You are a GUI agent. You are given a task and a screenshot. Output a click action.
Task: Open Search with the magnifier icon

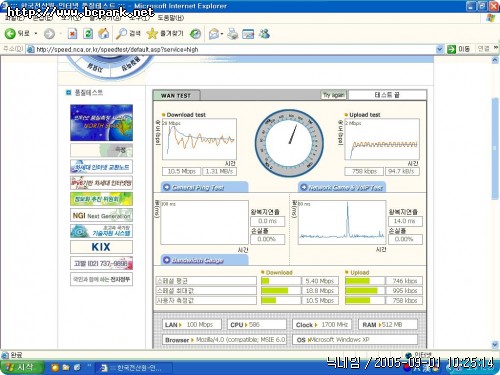click(x=128, y=33)
